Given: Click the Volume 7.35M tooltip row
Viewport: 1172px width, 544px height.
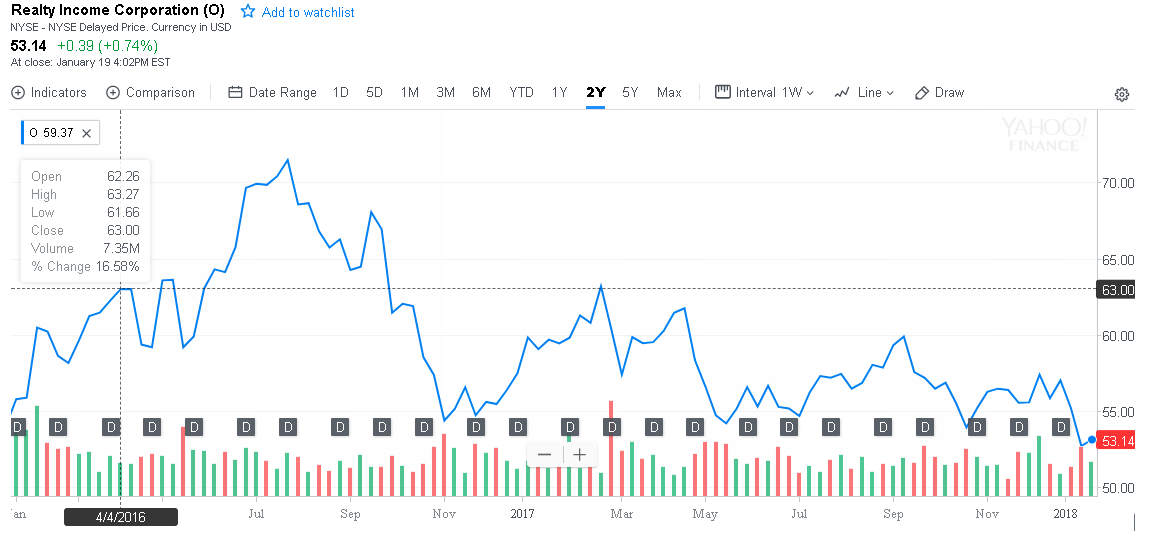Looking at the screenshot, I should (85, 248).
